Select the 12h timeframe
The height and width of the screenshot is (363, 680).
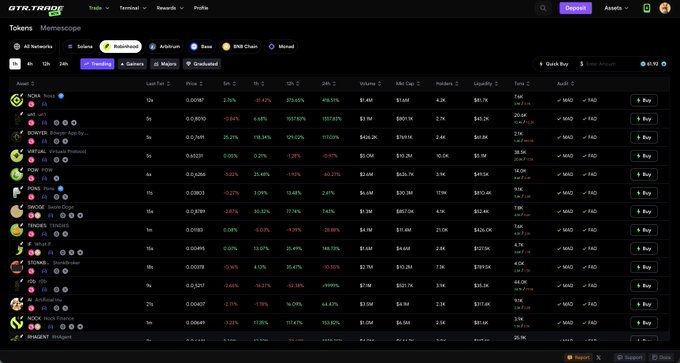46,64
